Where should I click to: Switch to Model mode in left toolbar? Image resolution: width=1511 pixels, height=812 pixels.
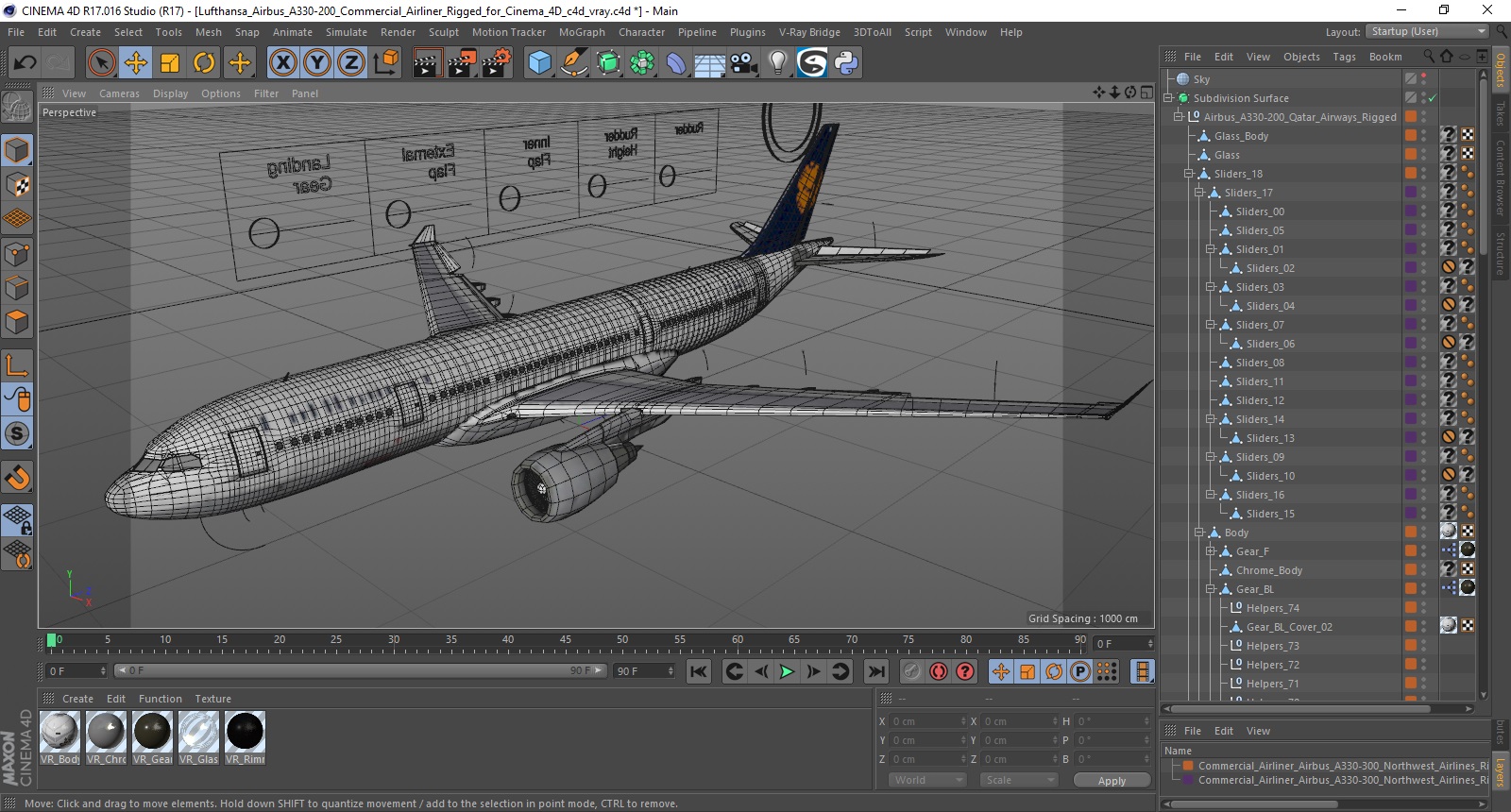[x=17, y=150]
